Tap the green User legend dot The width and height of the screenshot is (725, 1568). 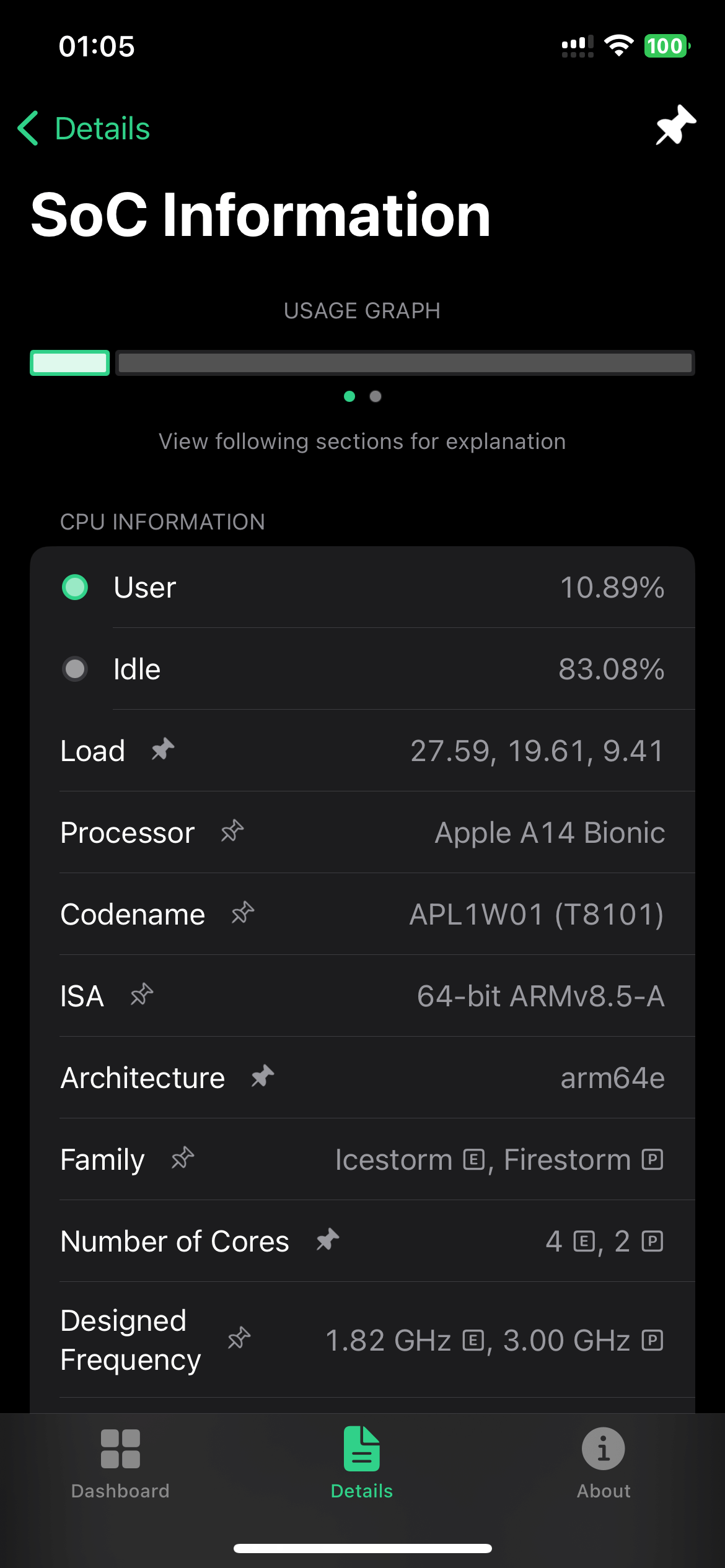pos(75,587)
